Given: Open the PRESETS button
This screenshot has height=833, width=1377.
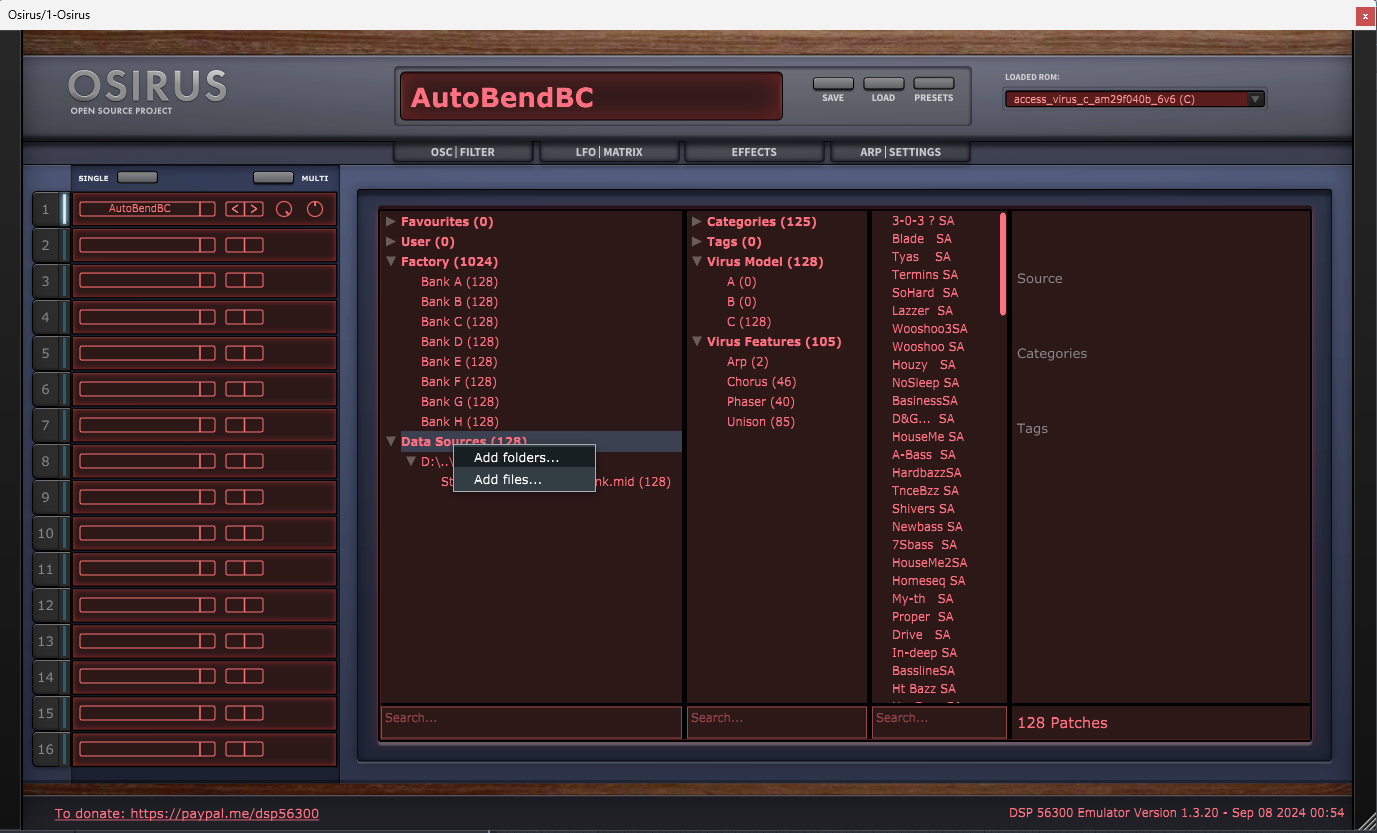Looking at the screenshot, I should click(934, 84).
